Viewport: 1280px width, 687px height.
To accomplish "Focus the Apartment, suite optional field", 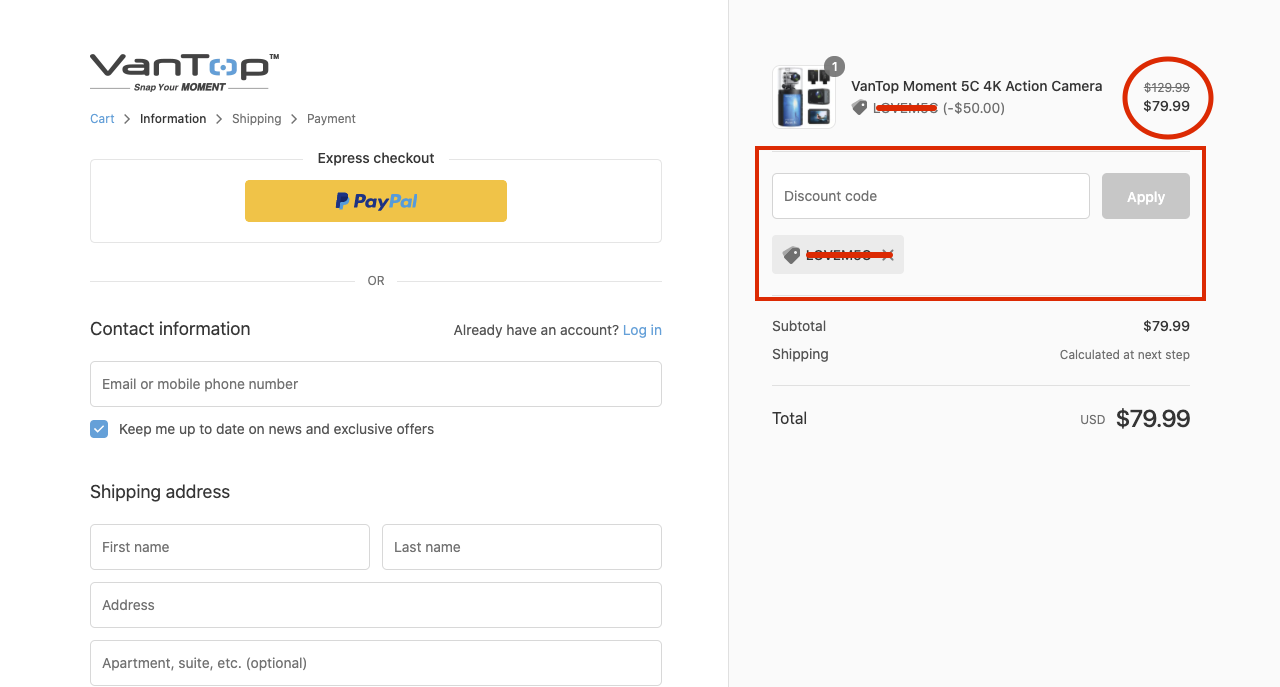I will tap(376, 663).
